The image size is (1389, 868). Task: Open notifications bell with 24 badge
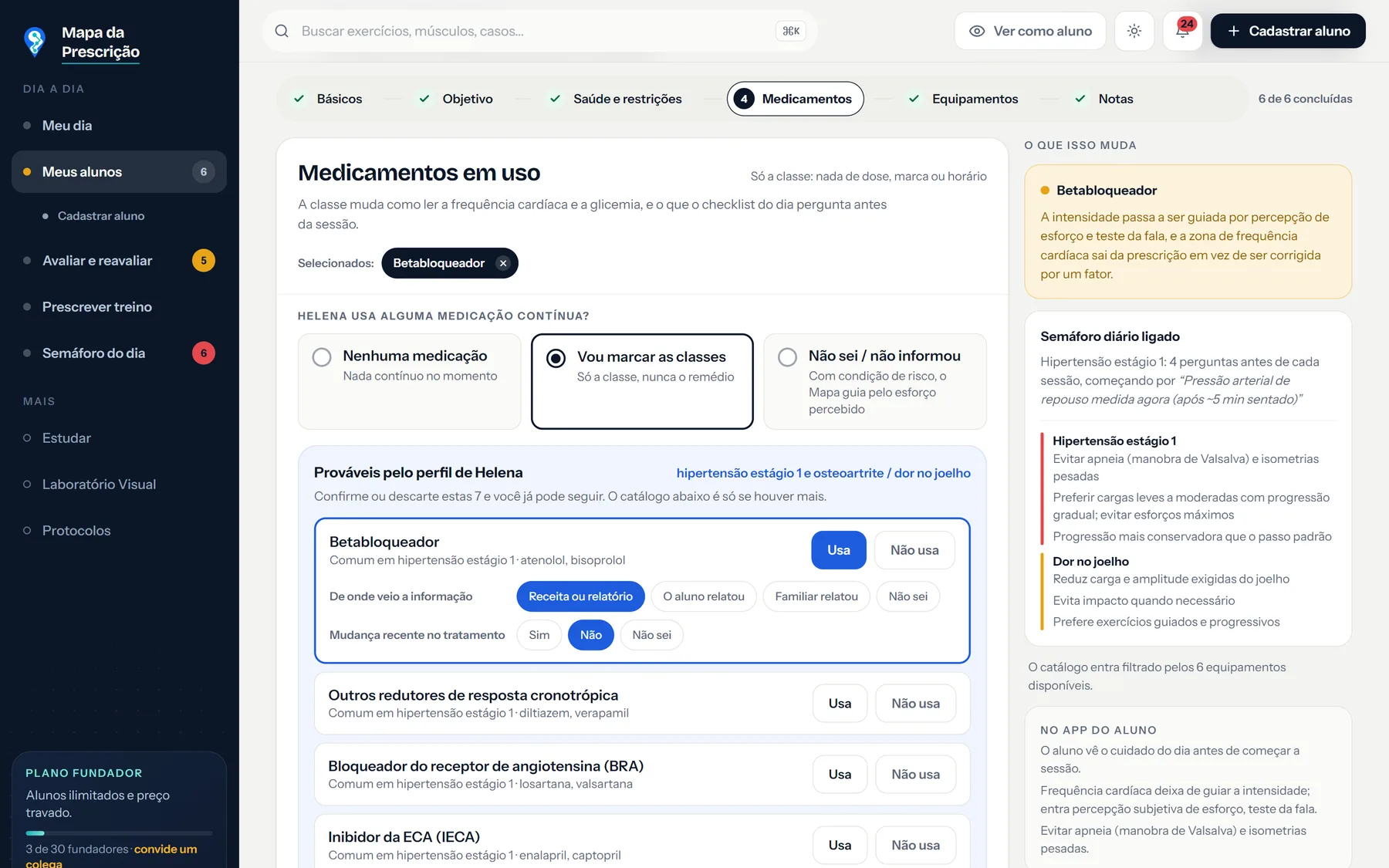click(x=1183, y=31)
